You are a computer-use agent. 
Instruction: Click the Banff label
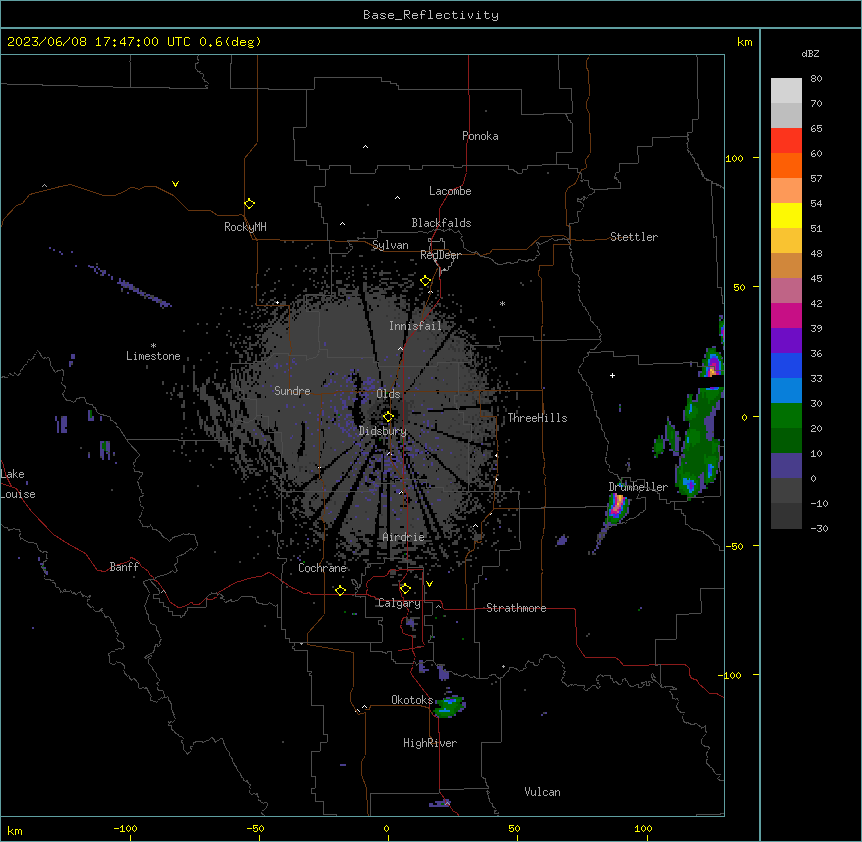[124, 567]
